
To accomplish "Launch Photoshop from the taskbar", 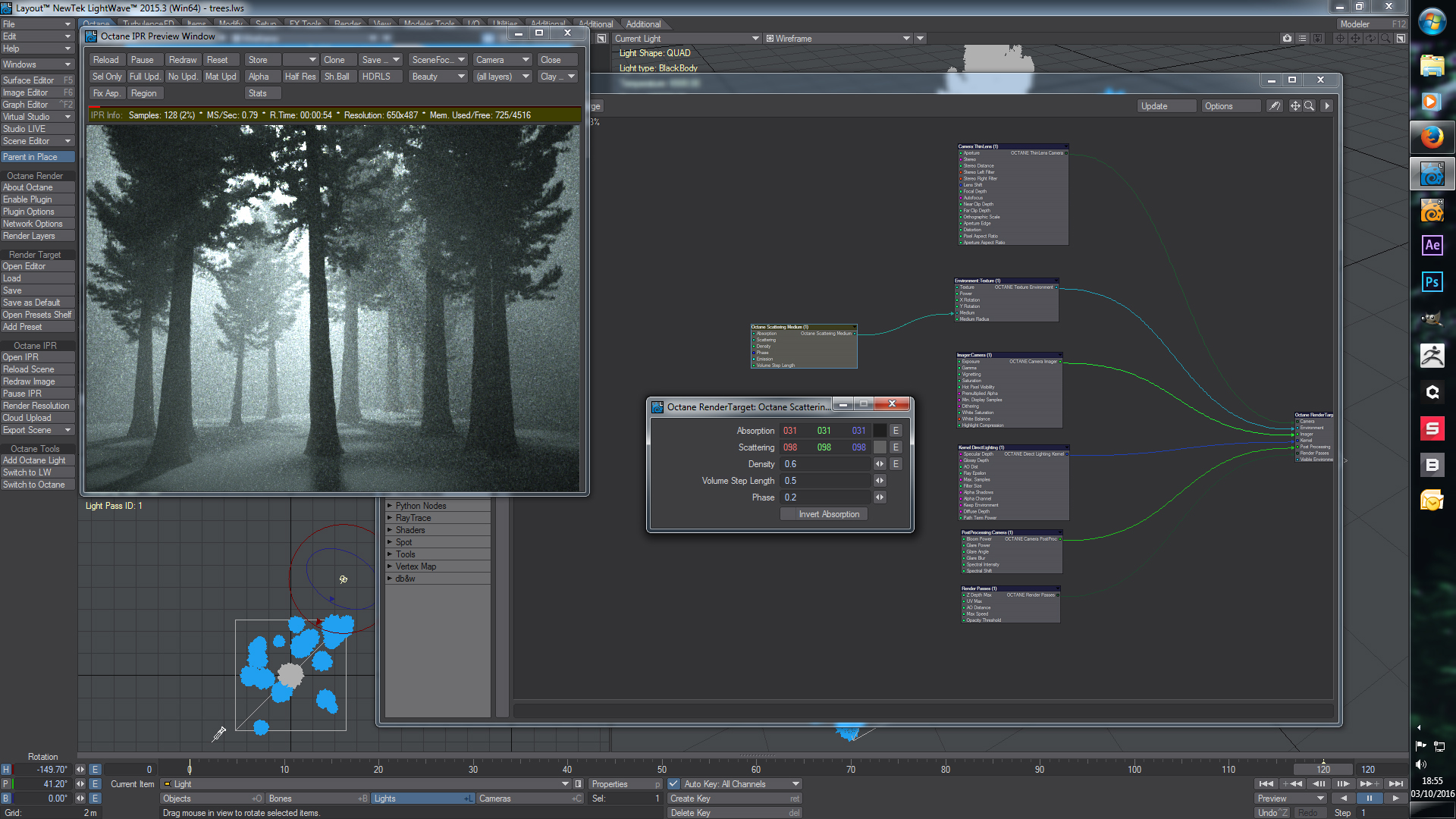I will [x=1432, y=282].
